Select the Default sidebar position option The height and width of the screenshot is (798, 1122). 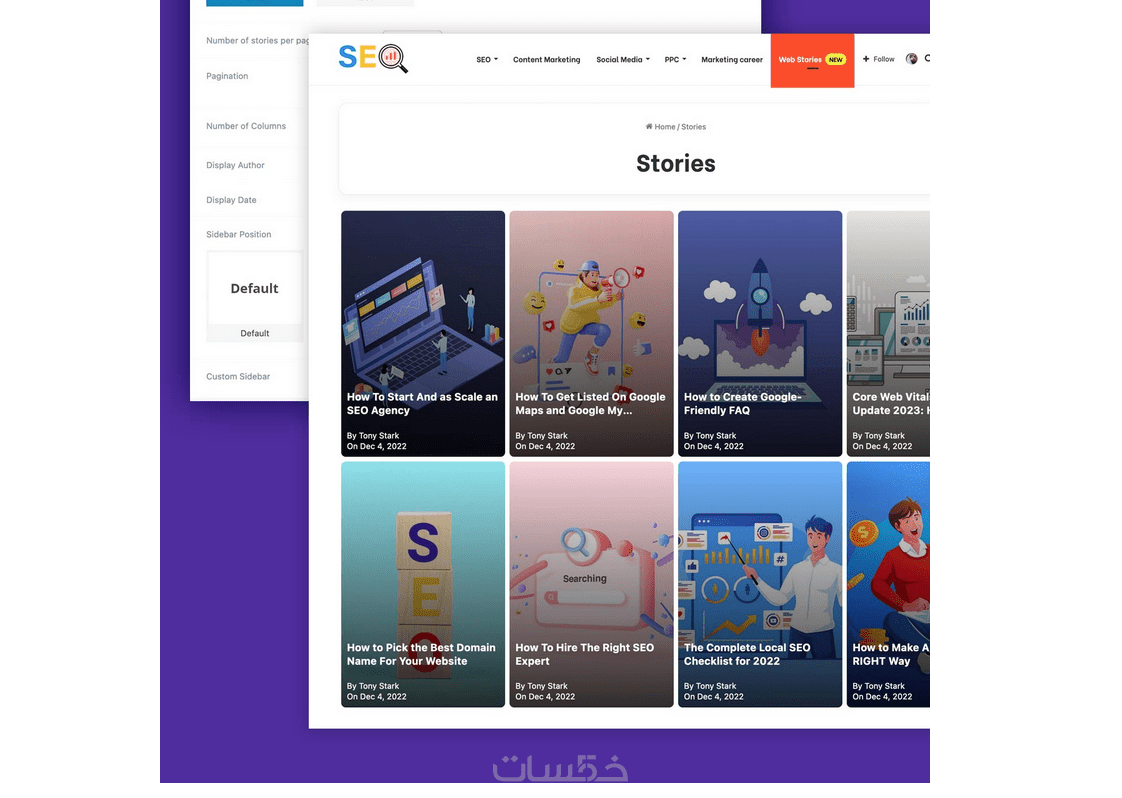pyautogui.click(x=254, y=296)
